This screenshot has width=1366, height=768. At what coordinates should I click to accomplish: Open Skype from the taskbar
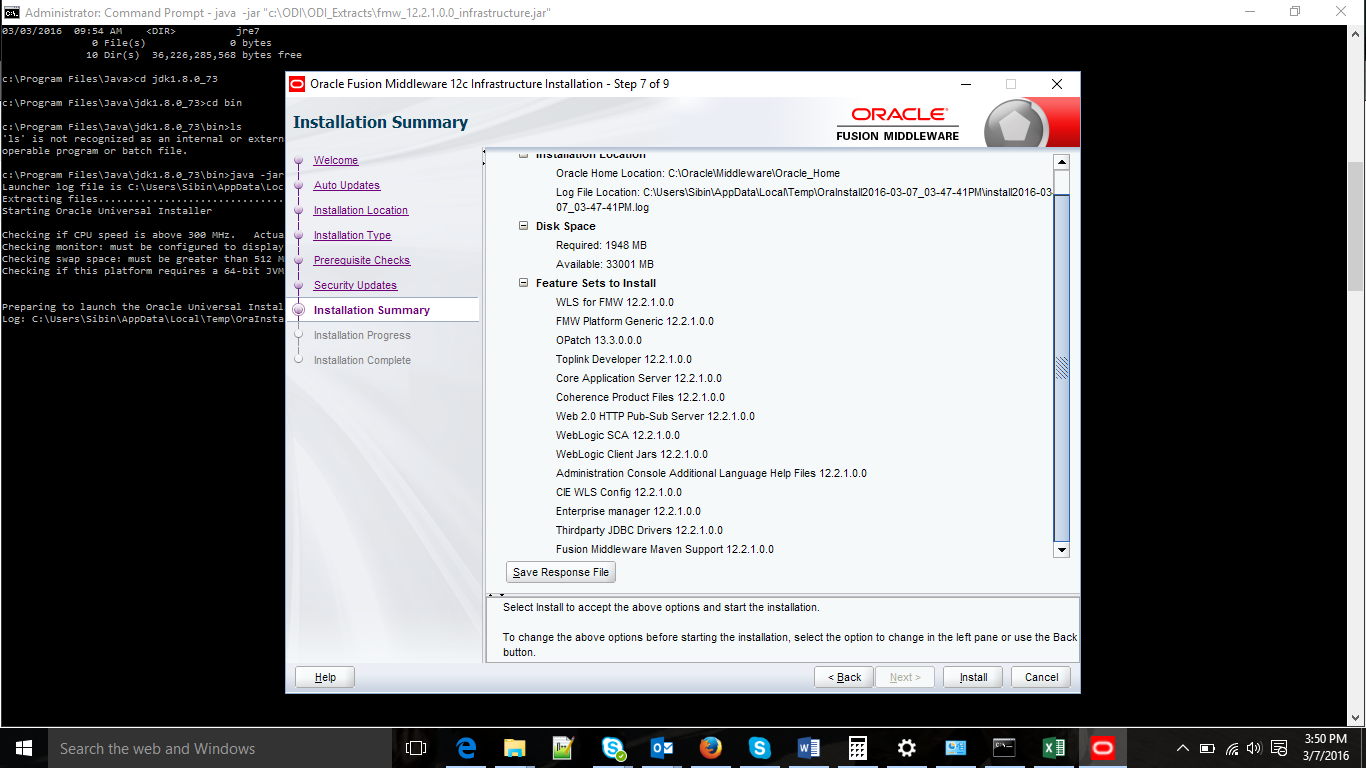(613, 747)
